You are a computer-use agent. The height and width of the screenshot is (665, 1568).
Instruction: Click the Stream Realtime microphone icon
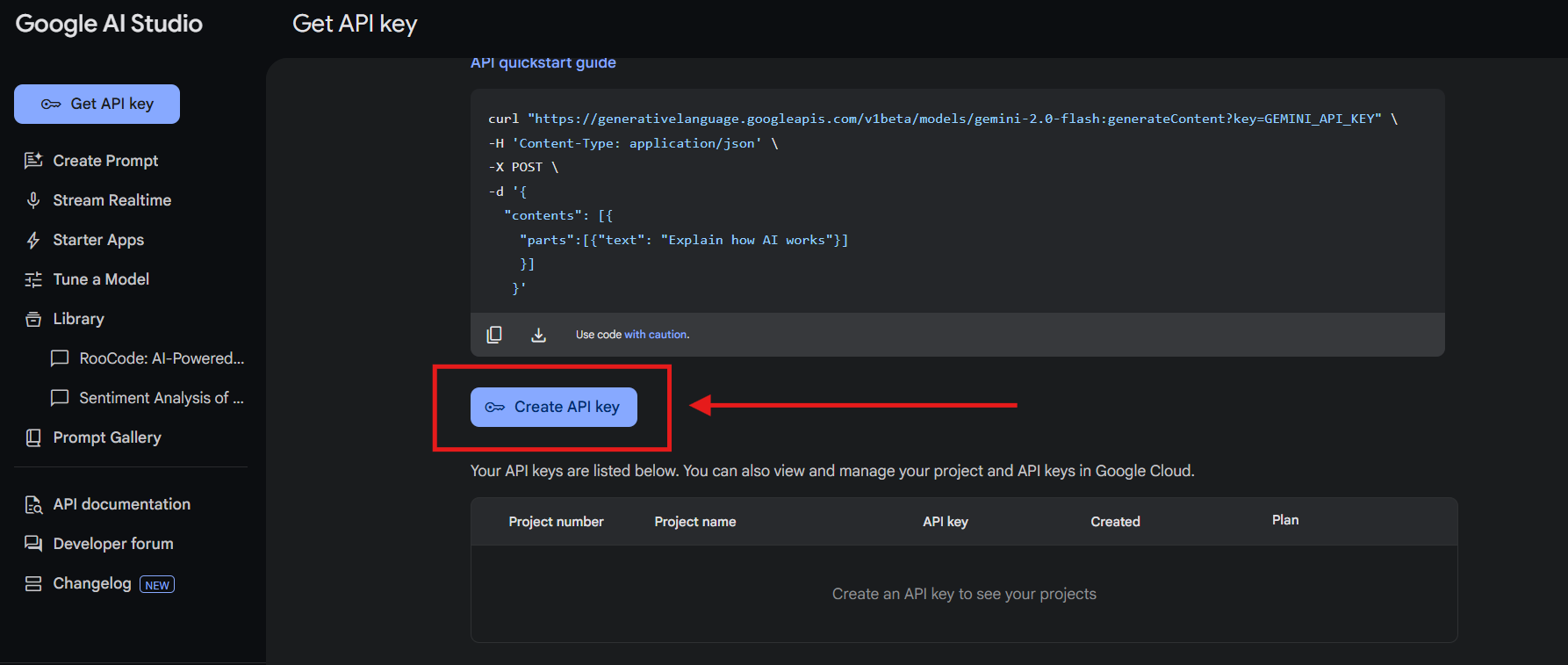click(33, 200)
